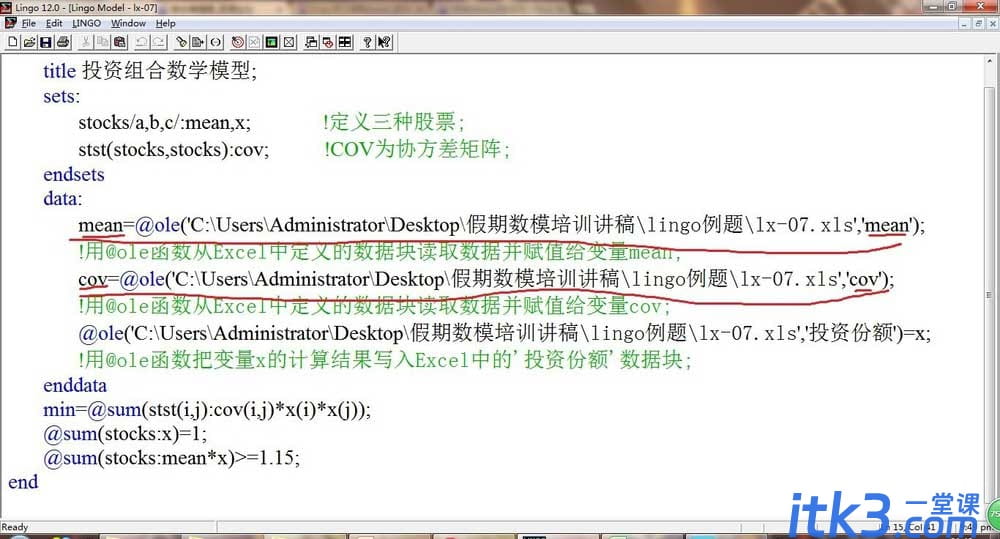1000x539 pixels.
Task: Open a model file via Open icon
Action: pyautogui.click(x=29, y=42)
